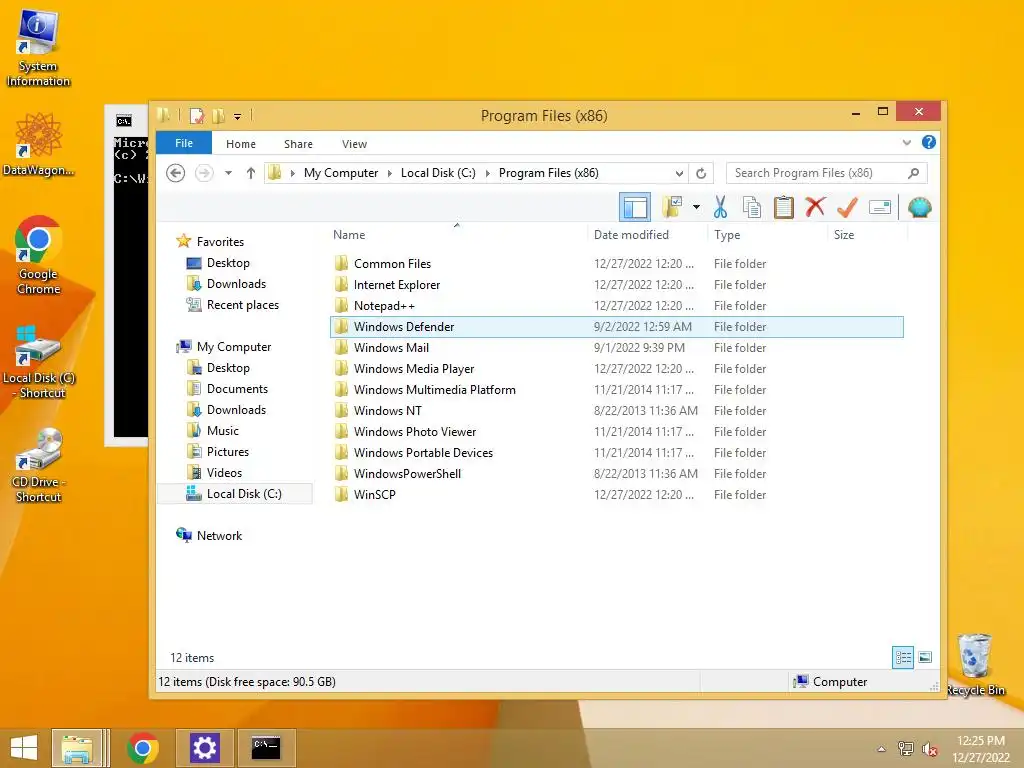Open the DataWagon desktop shortcut icon
The width and height of the screenshot is (1024, 768).
pos(39,144)
